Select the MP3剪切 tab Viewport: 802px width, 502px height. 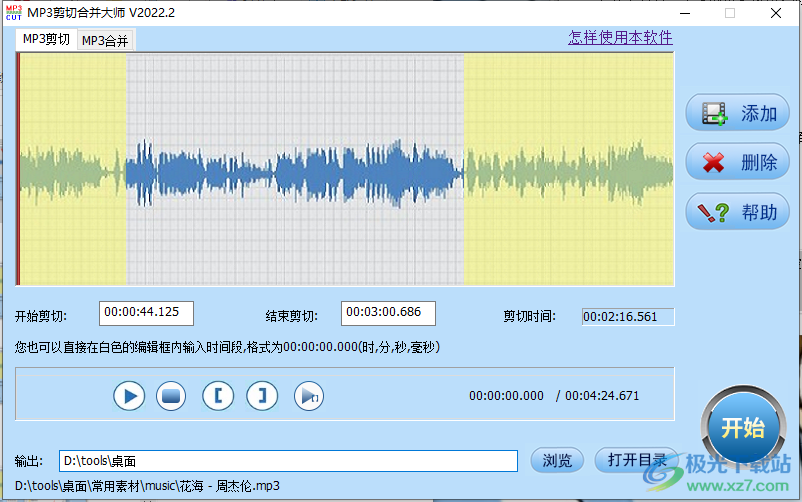tap(46, 40)
